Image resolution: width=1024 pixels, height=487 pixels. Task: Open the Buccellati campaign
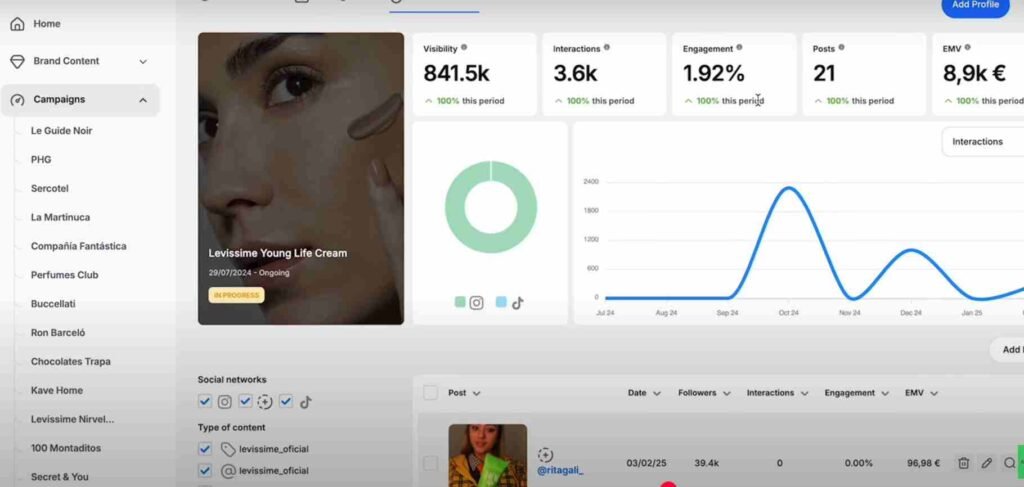(53, 304)
